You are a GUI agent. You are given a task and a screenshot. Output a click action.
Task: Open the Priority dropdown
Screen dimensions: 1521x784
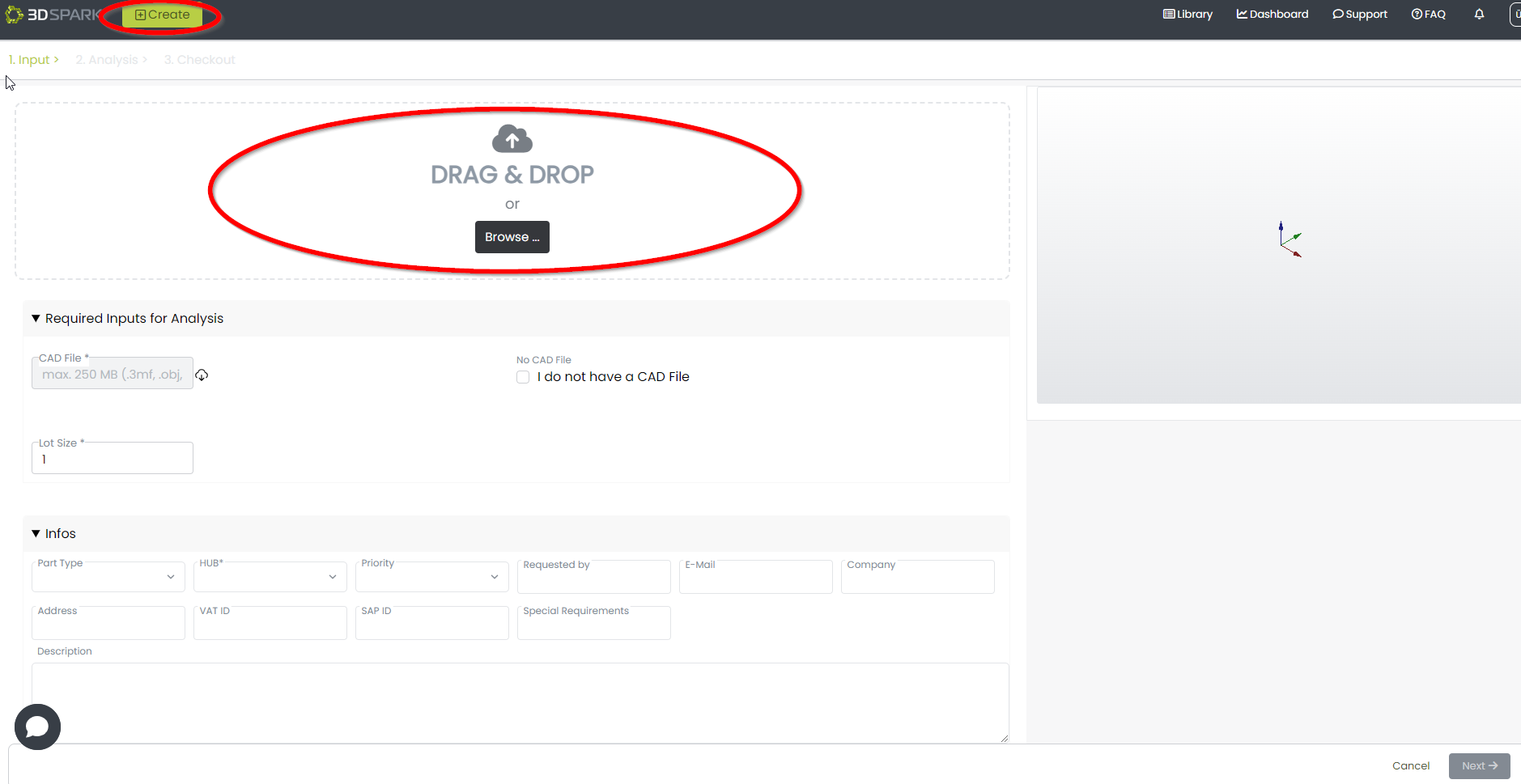click(x=432, y=577)
